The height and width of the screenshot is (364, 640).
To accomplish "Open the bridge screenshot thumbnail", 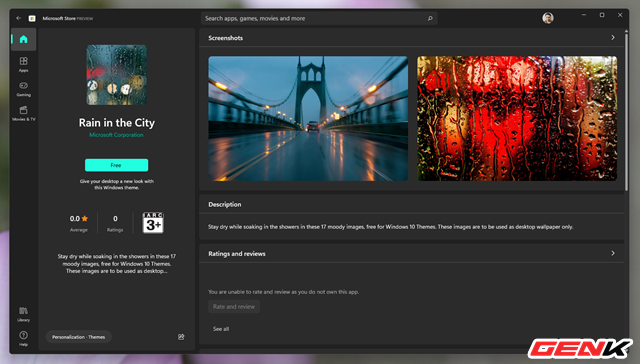I will [x=308, y=118].
